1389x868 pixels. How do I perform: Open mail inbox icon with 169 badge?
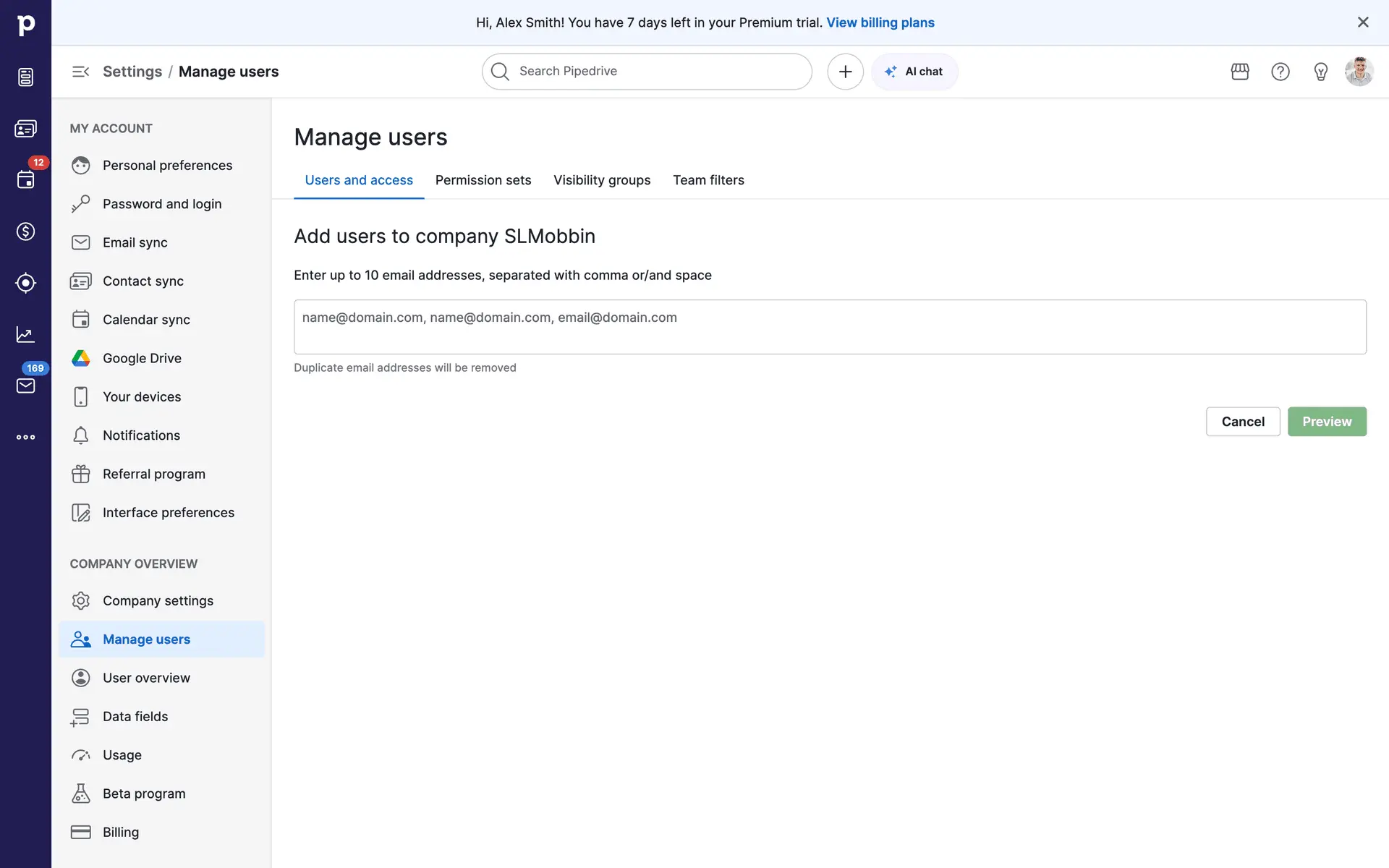[x=25, y=386]
